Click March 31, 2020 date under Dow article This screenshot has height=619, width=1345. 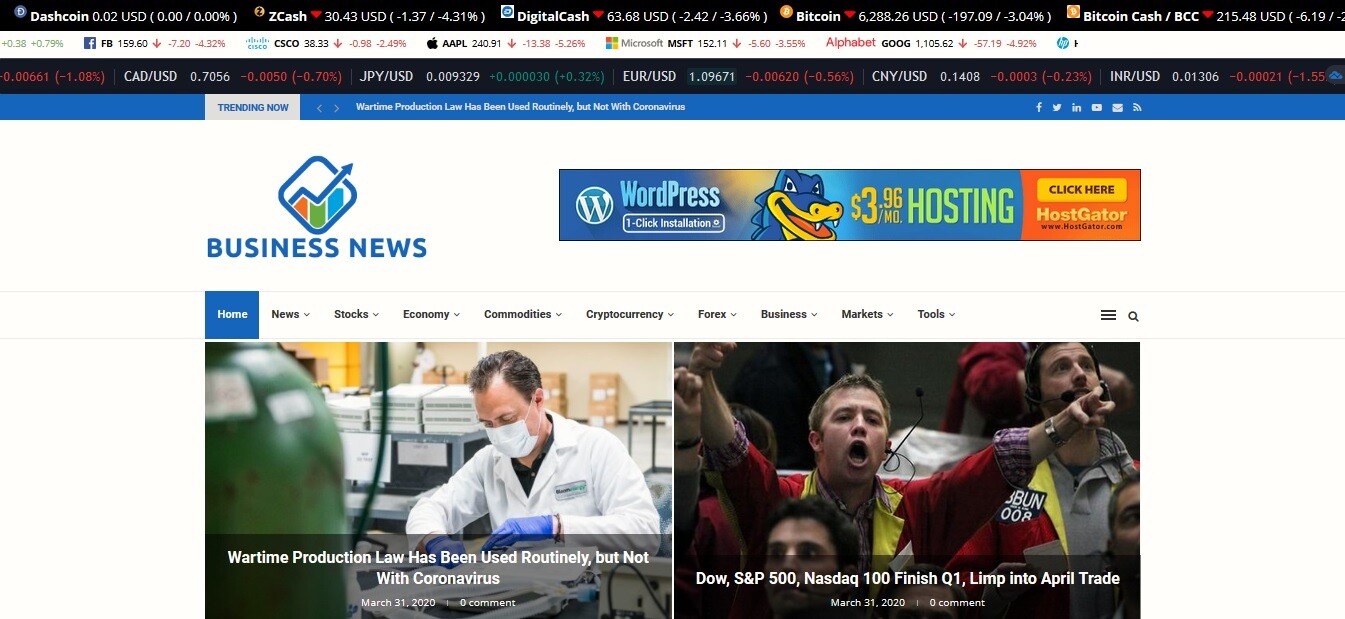pyautogui.click(x=868, y=602)
